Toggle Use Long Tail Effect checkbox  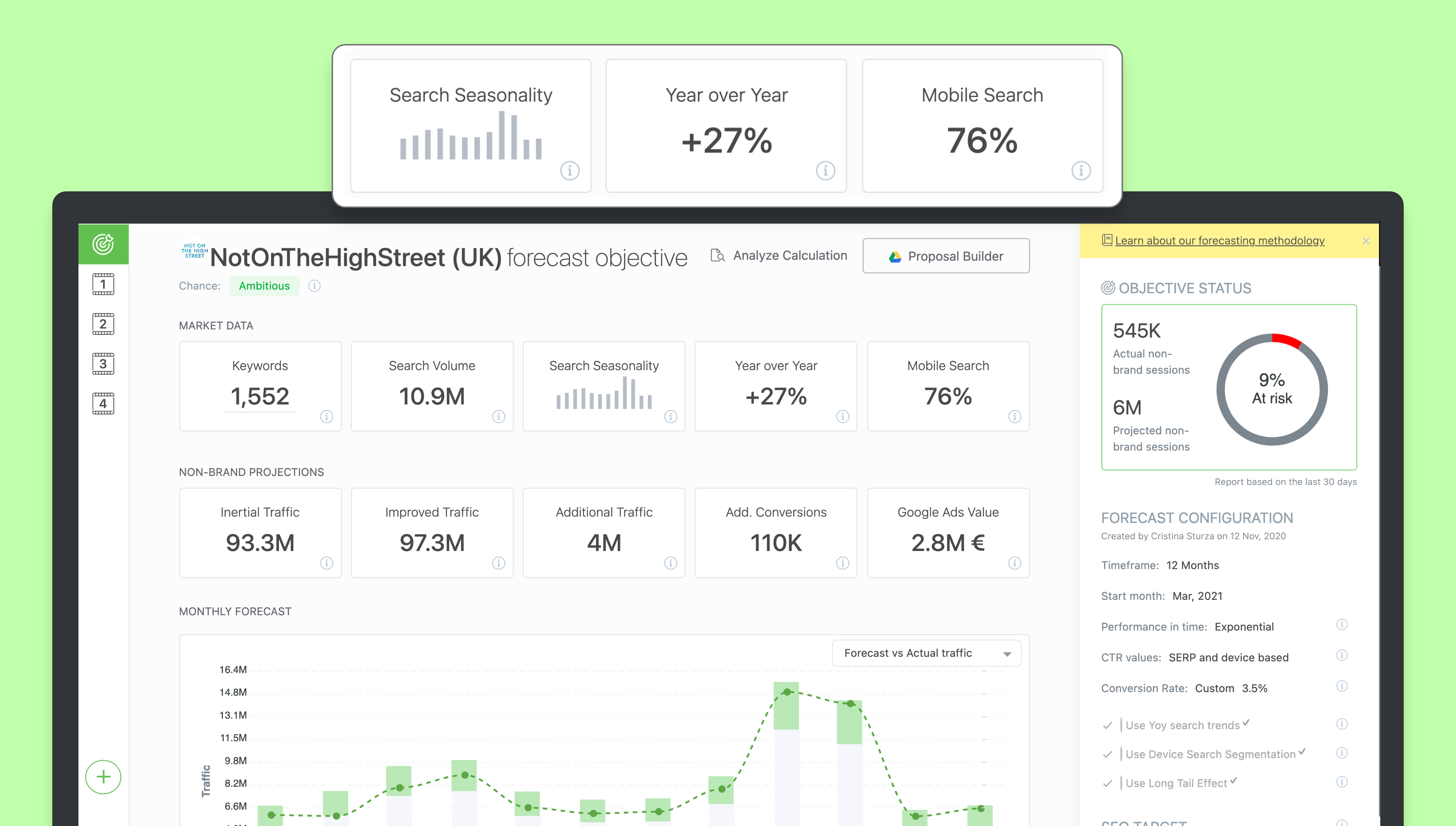(x=1107, y=783)
